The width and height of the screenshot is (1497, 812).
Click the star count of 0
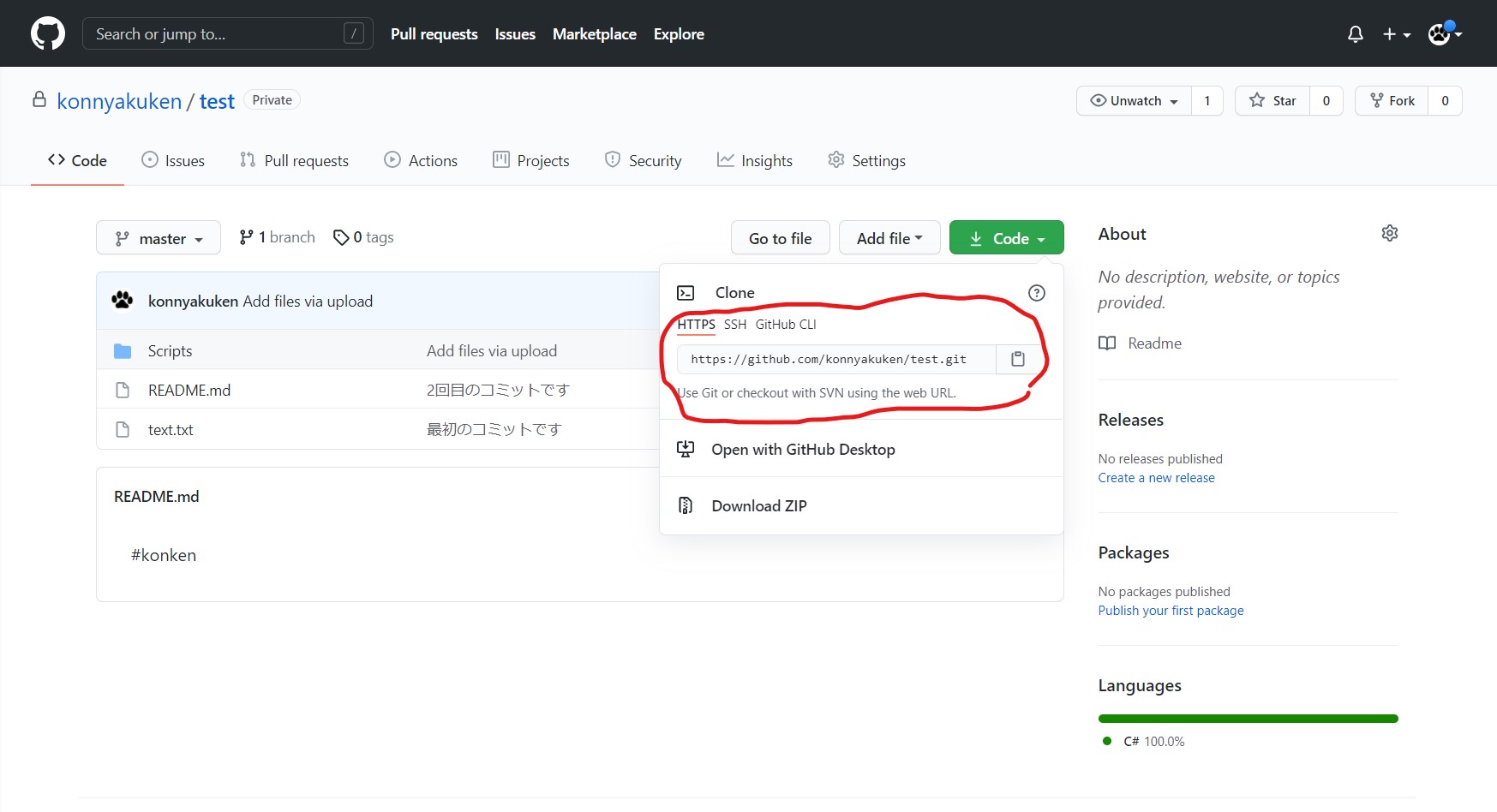tap(1326, 100)
